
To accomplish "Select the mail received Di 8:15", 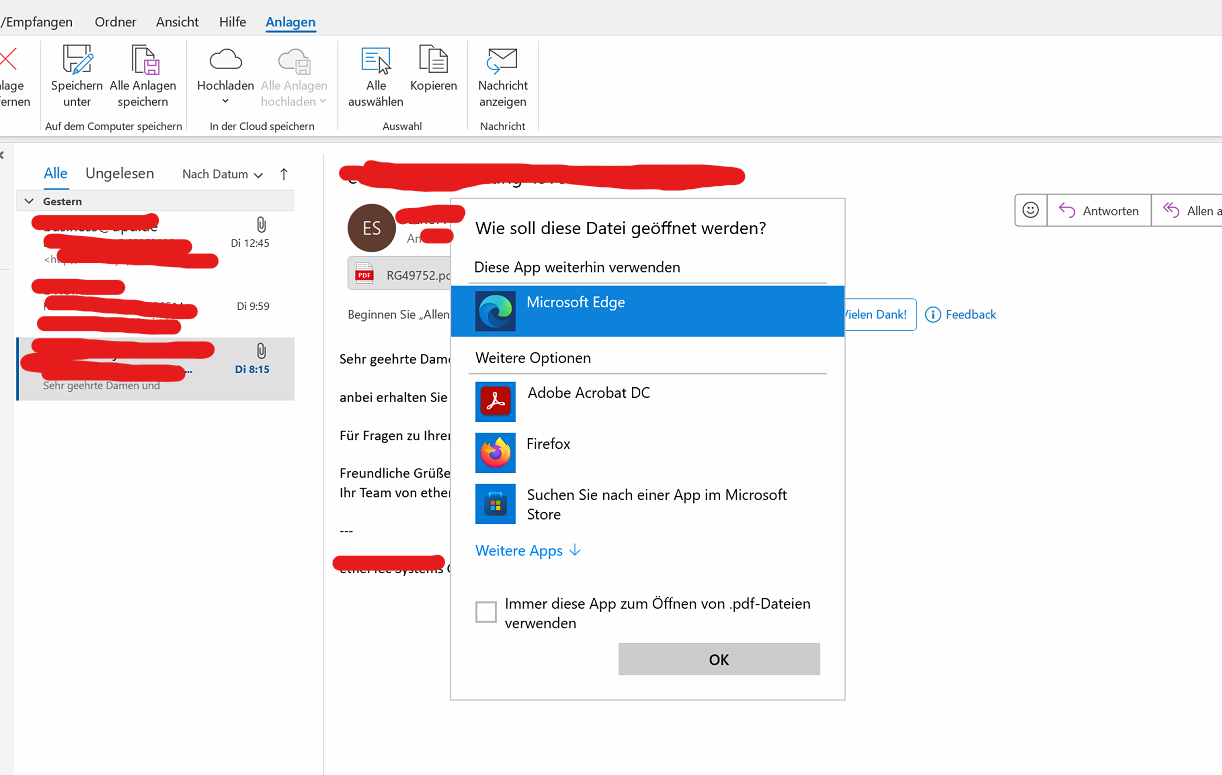I will pos(155,369).
